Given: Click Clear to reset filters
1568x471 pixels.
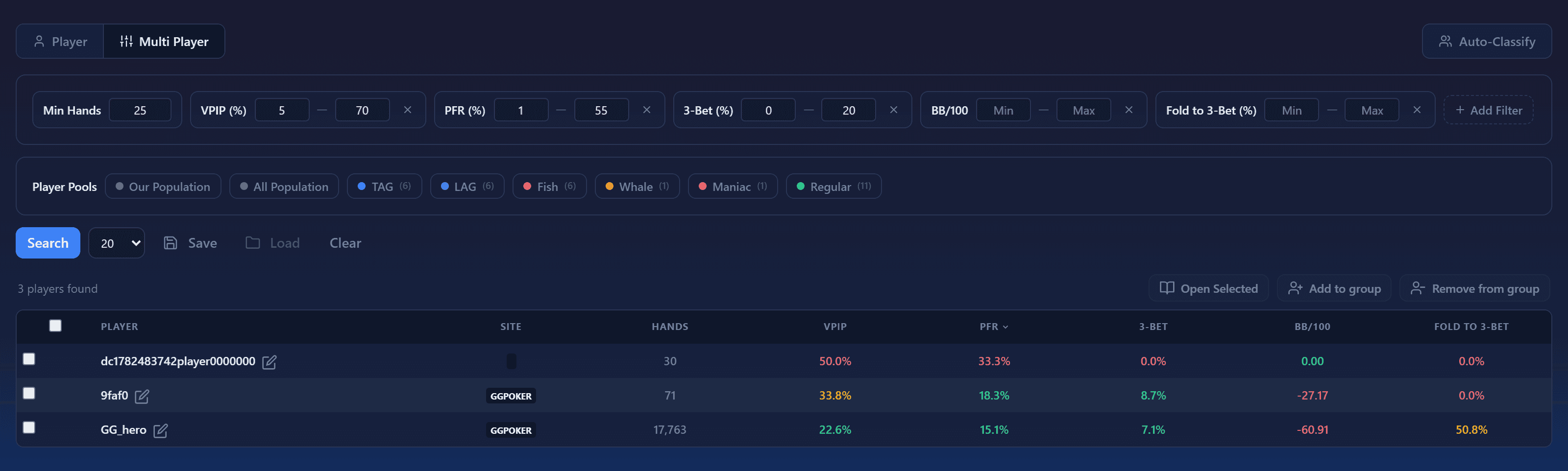Looking at the screenshot, I should [x=345, y=243].
